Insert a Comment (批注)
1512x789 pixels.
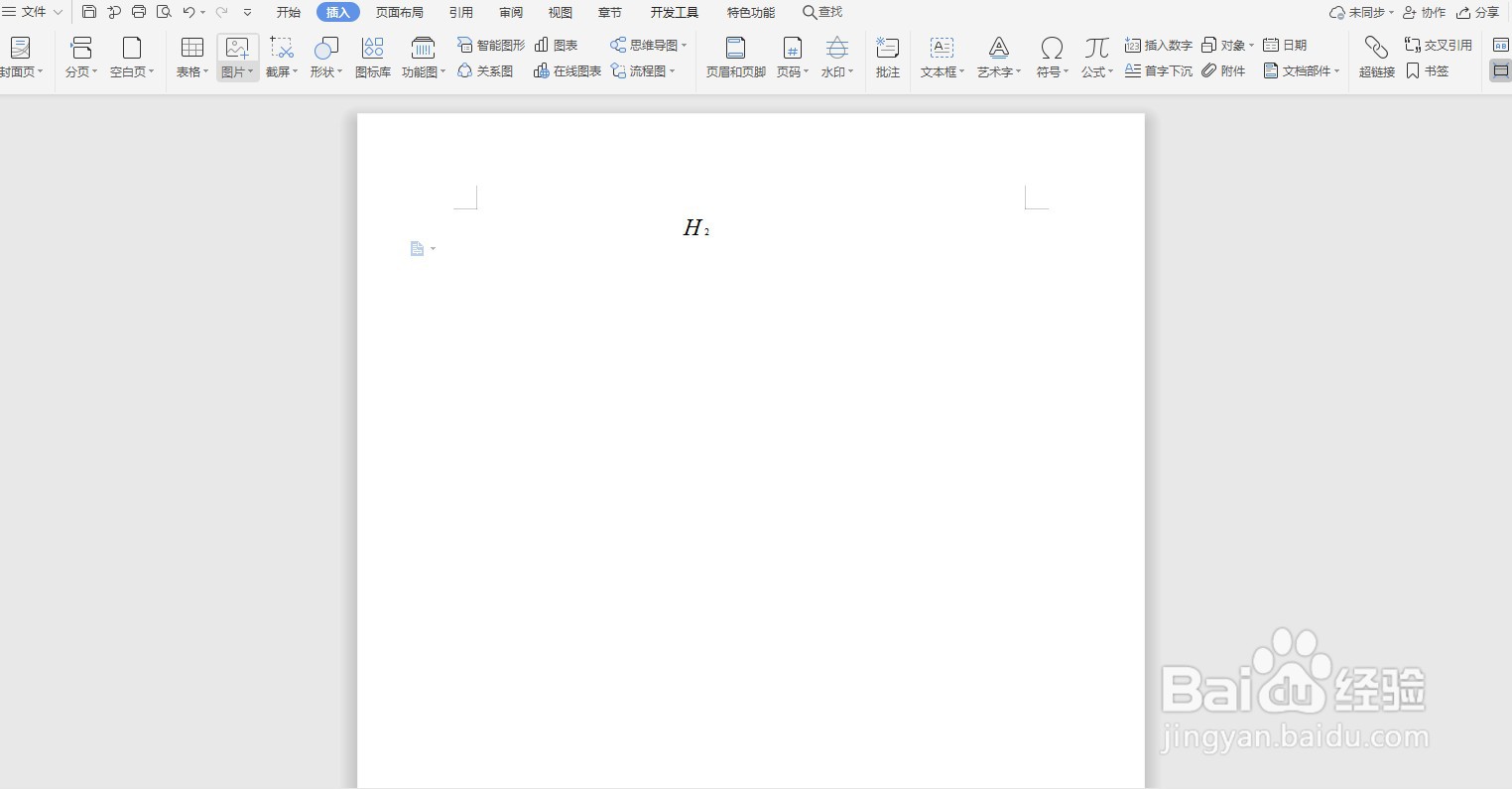point(888,58)
